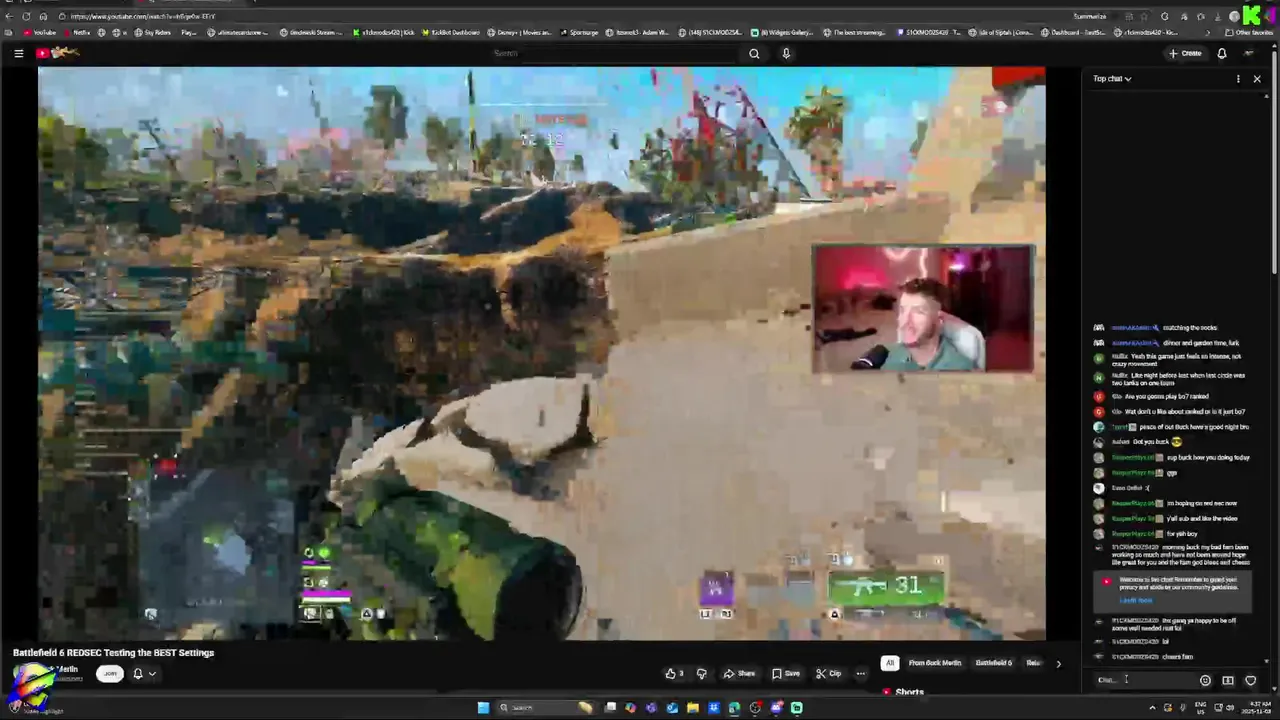
Task: Open Windows Start menu
Action: coord(483,707)
